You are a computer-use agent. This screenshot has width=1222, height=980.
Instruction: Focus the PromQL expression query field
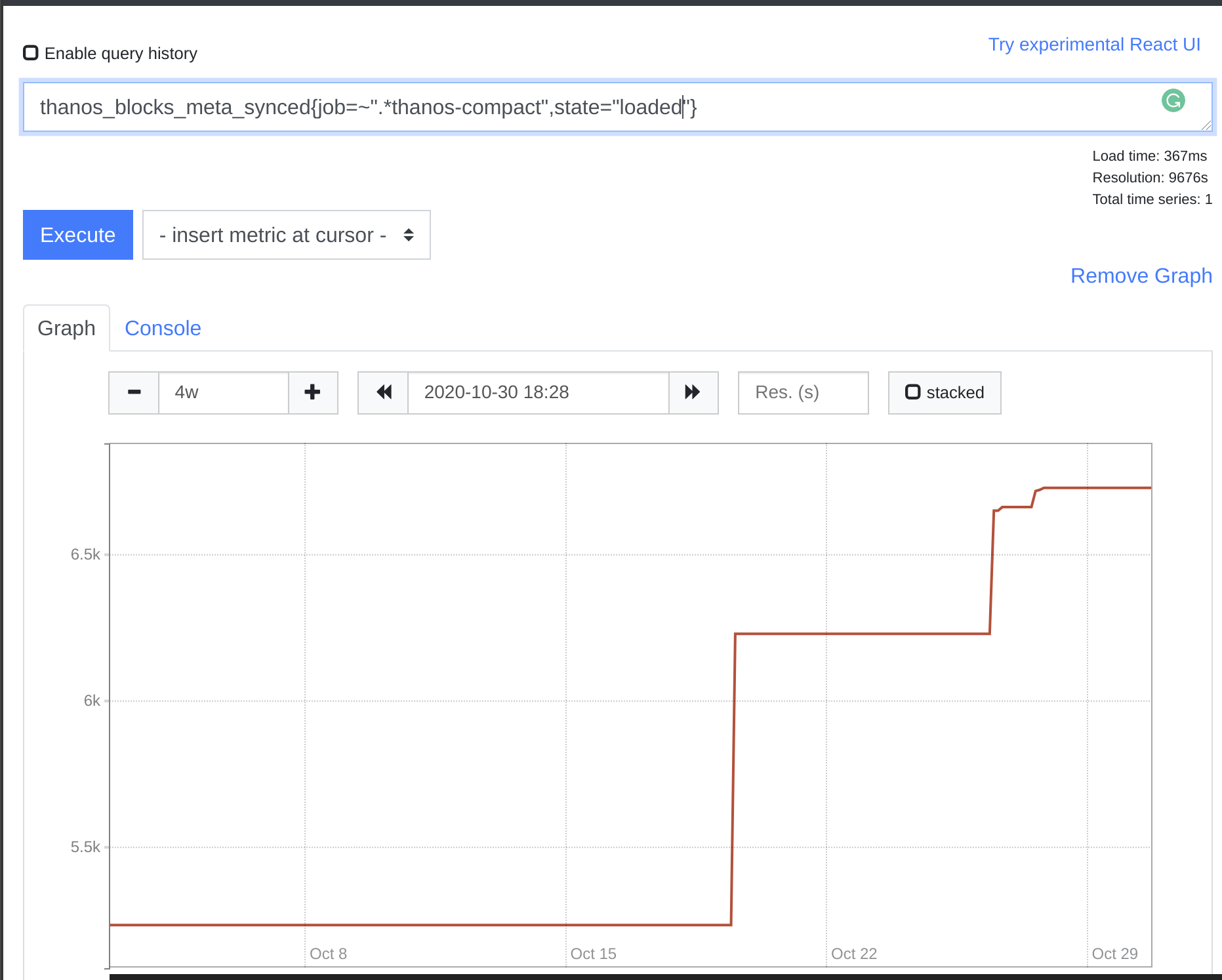pos(590,107)
